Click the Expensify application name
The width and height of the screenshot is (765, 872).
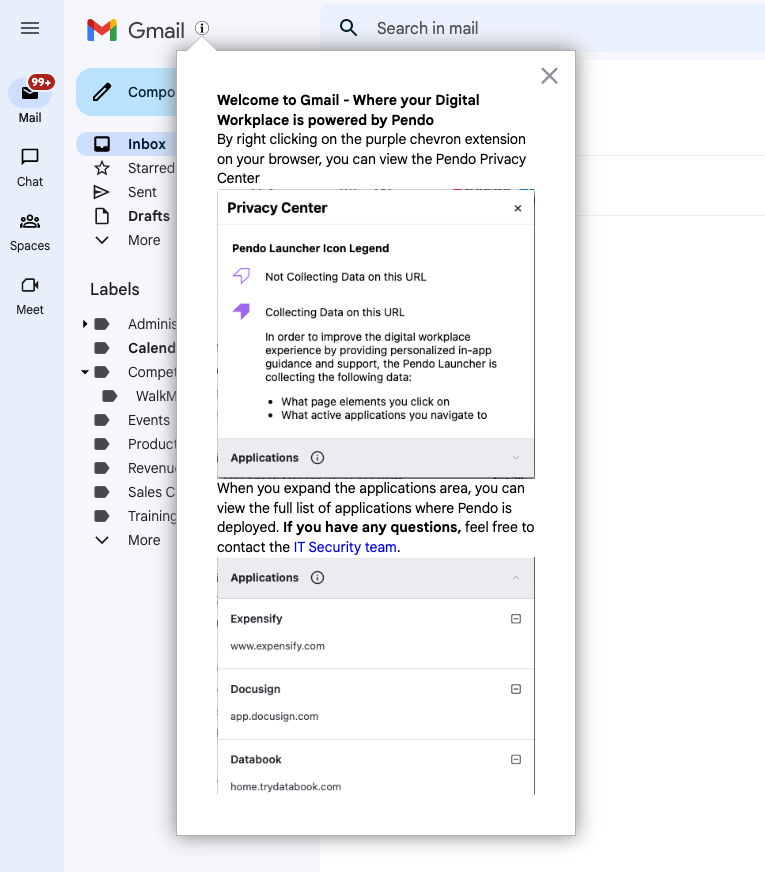(256, 619)
